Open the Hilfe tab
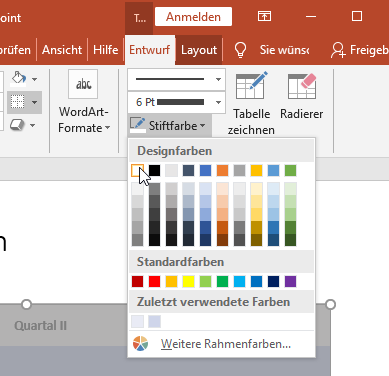389x376 pixels. [x=106, y=50]
